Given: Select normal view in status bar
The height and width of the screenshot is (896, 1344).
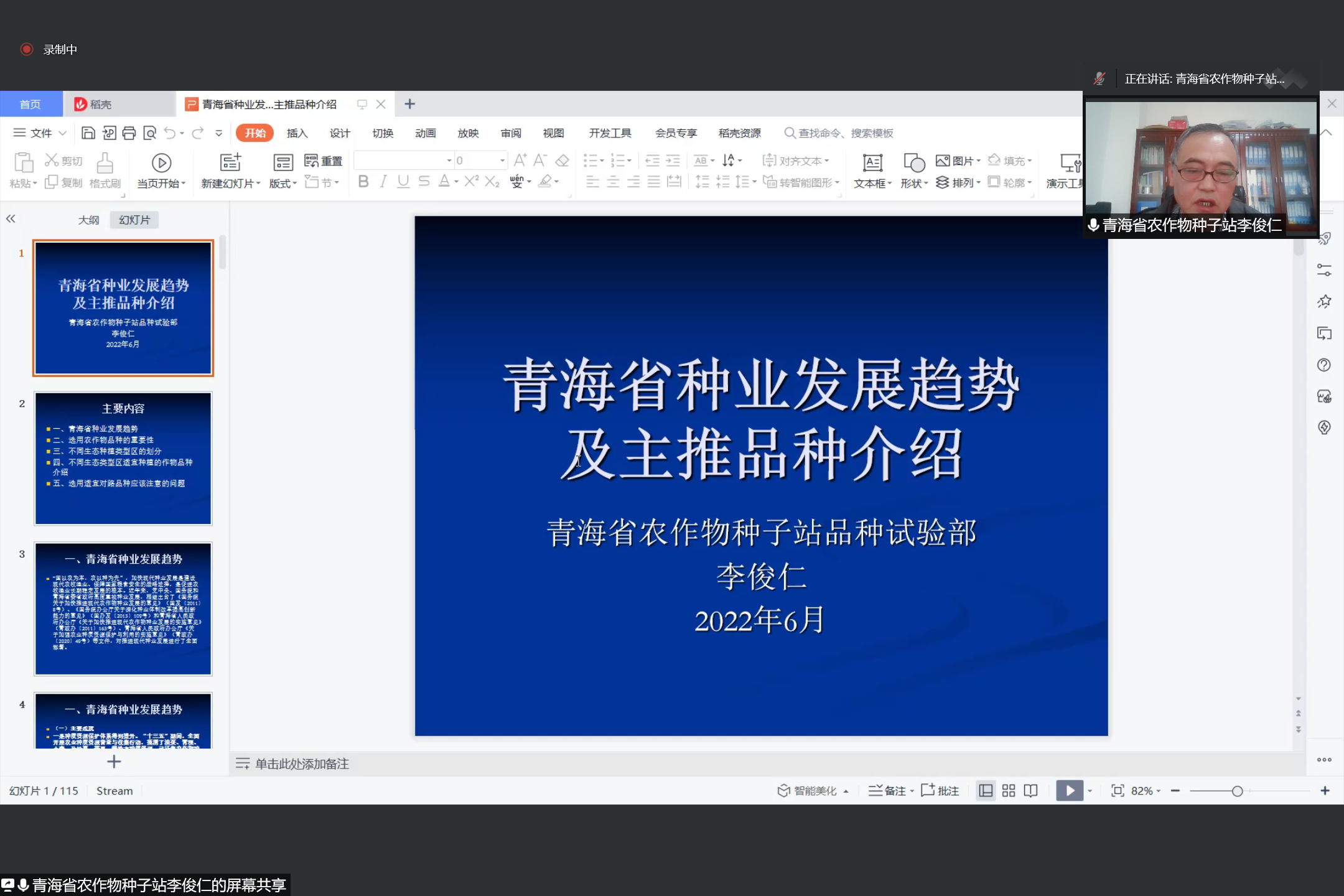Looking at the screenshot, I should [986, 790].
